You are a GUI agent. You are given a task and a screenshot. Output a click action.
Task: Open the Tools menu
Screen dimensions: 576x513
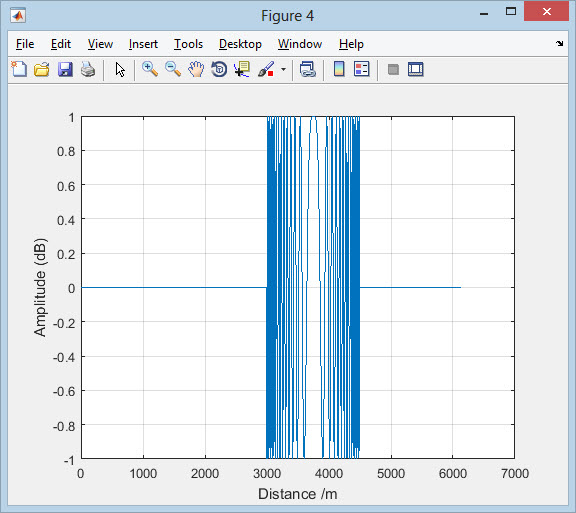click(x=188, y=44)
